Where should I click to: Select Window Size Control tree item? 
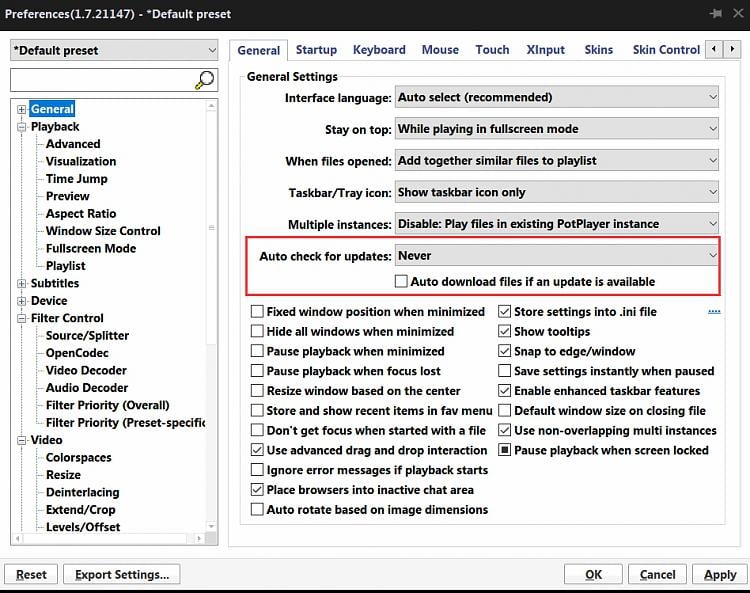coord(103,231)
